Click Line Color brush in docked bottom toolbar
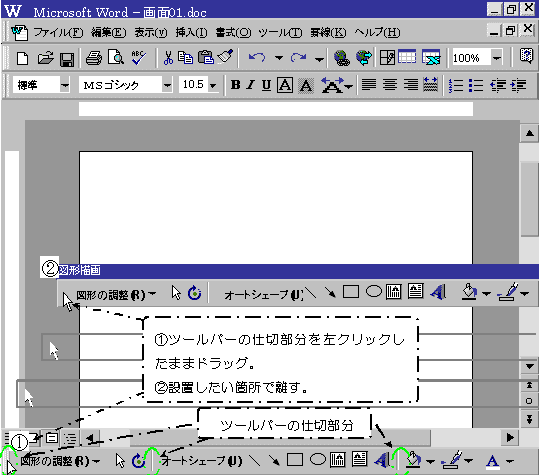The image size is (539, 475). pos(453,460)
